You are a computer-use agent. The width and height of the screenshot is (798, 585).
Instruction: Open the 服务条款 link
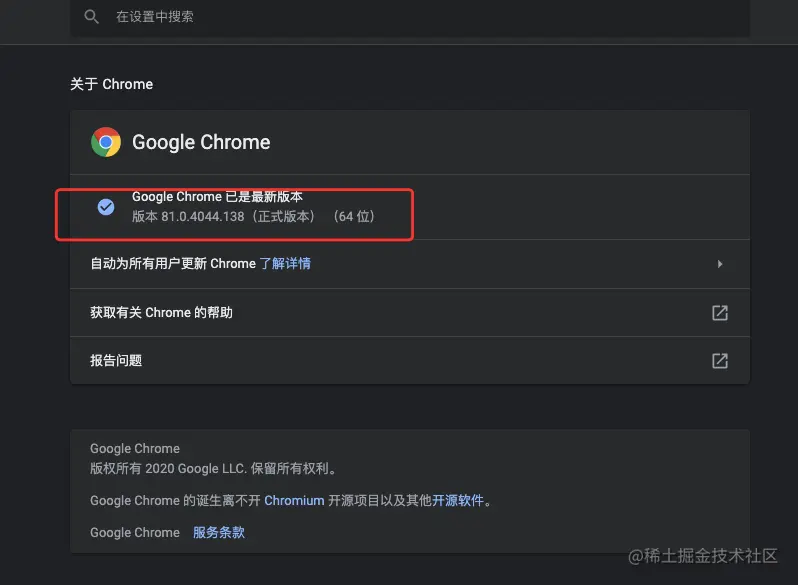click(219, 533)
